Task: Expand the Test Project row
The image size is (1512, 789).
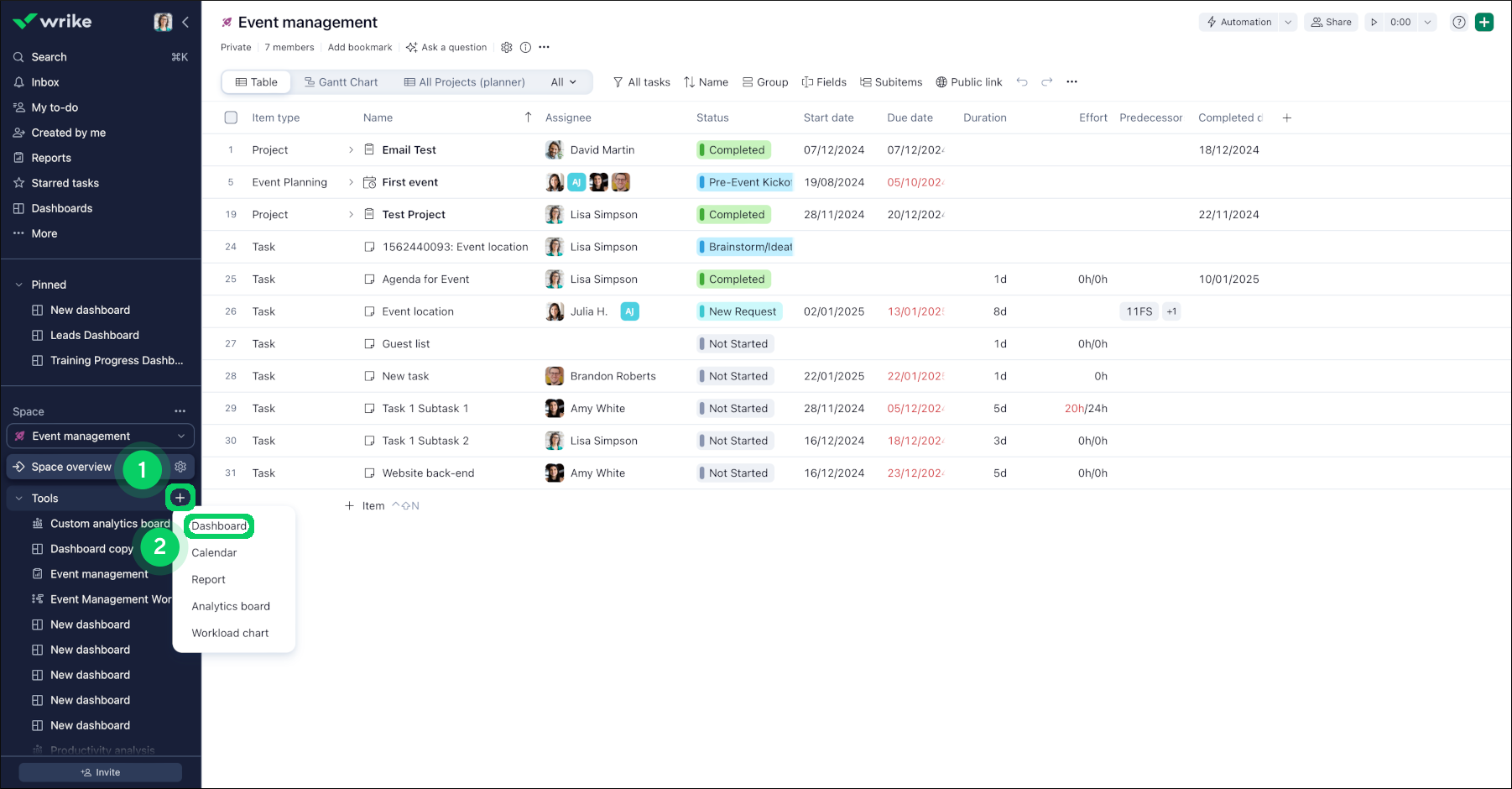Action: pos(352,214)
